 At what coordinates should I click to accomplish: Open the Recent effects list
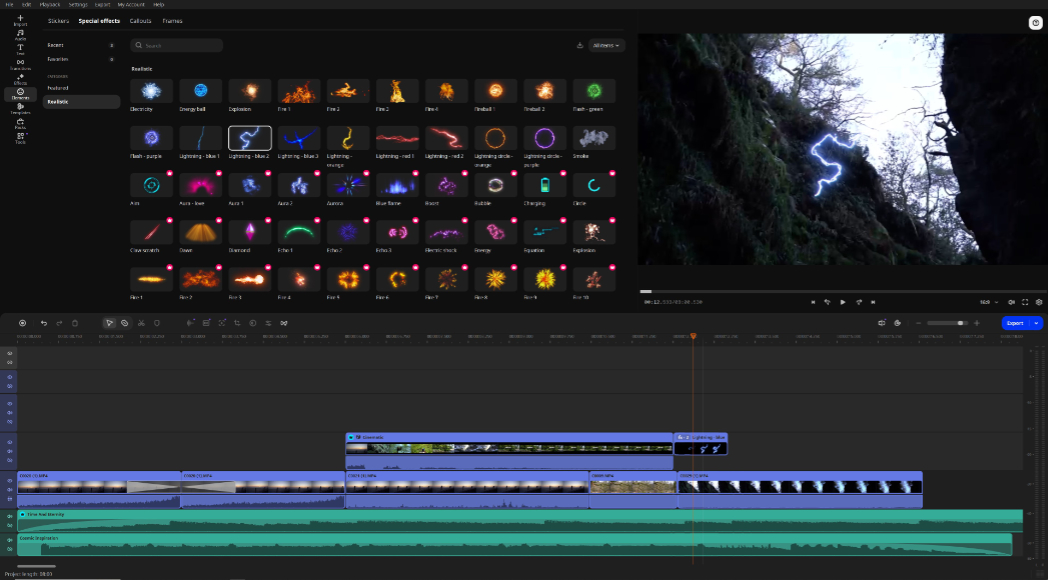(56, 45)
